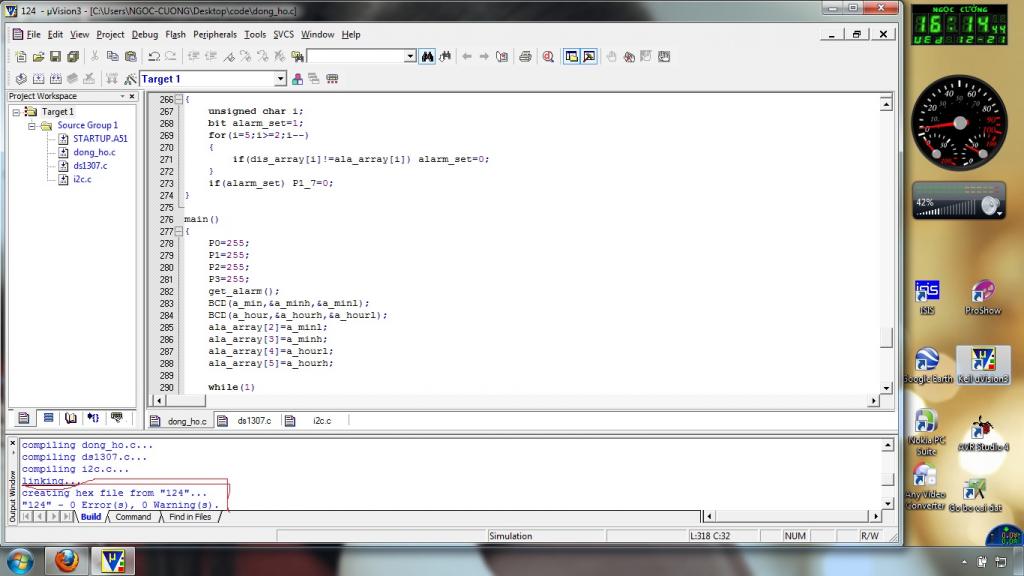
Task: Select ds1307.c in the project tree
Action: pyautogui.click(x=90, y=166)
